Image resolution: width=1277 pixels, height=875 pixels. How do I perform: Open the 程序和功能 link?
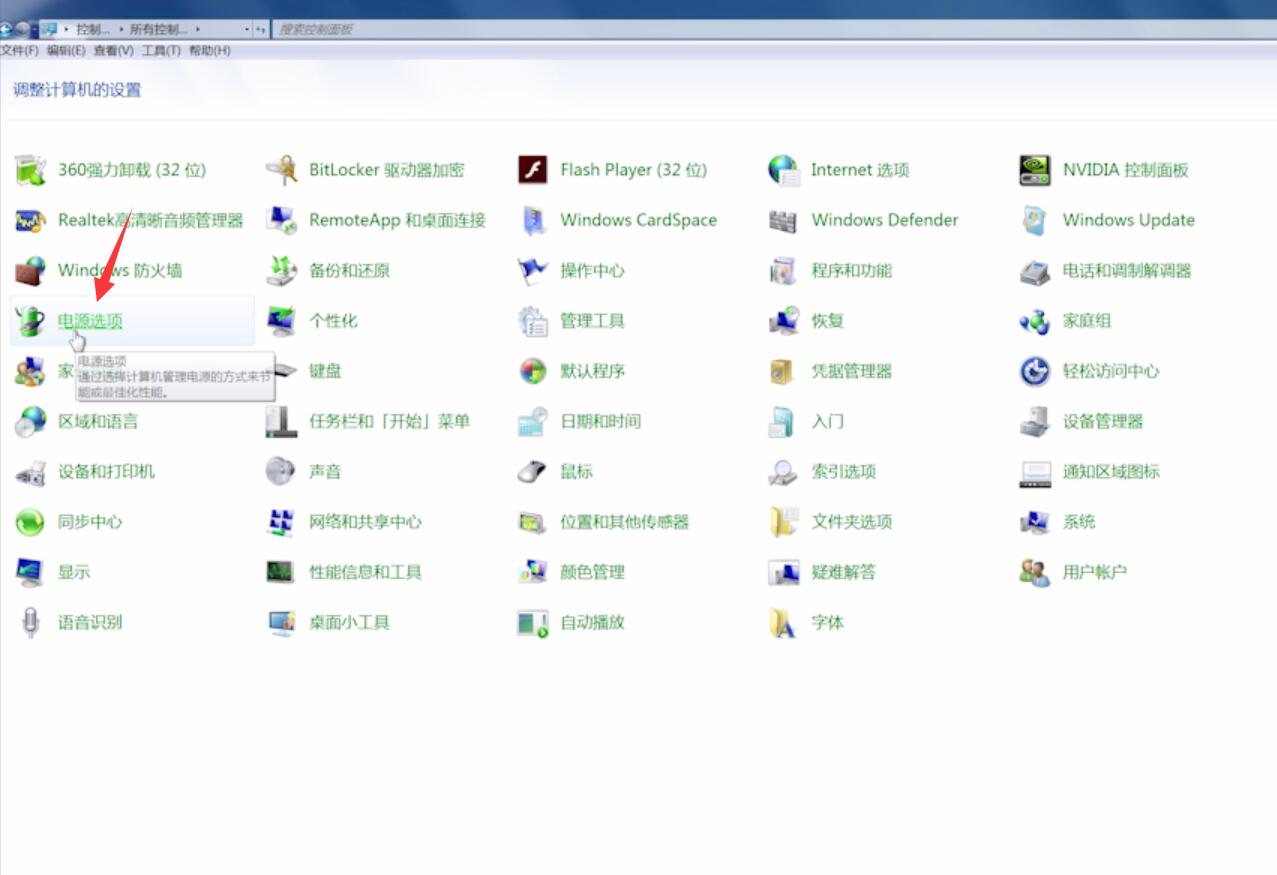pos(851,270)
